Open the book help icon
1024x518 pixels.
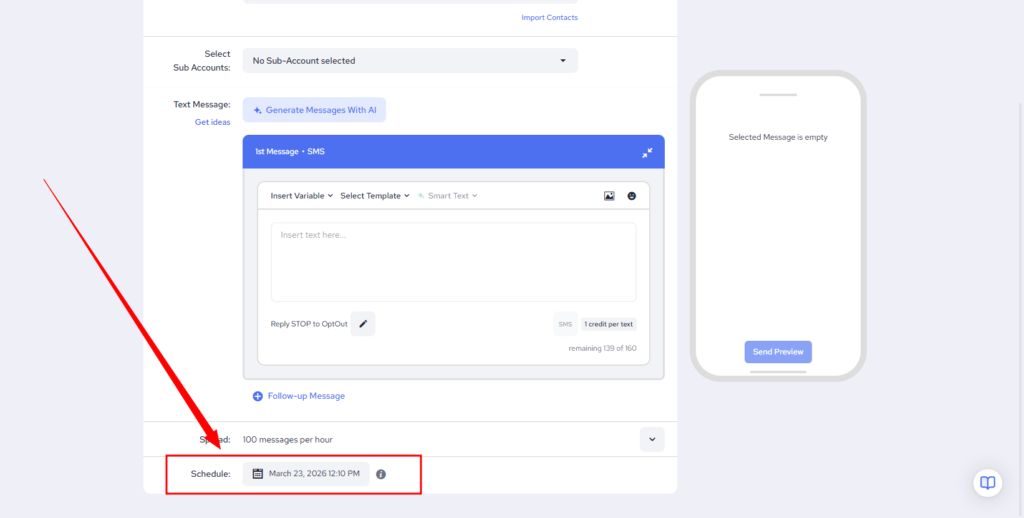click(x=987, y=483)
